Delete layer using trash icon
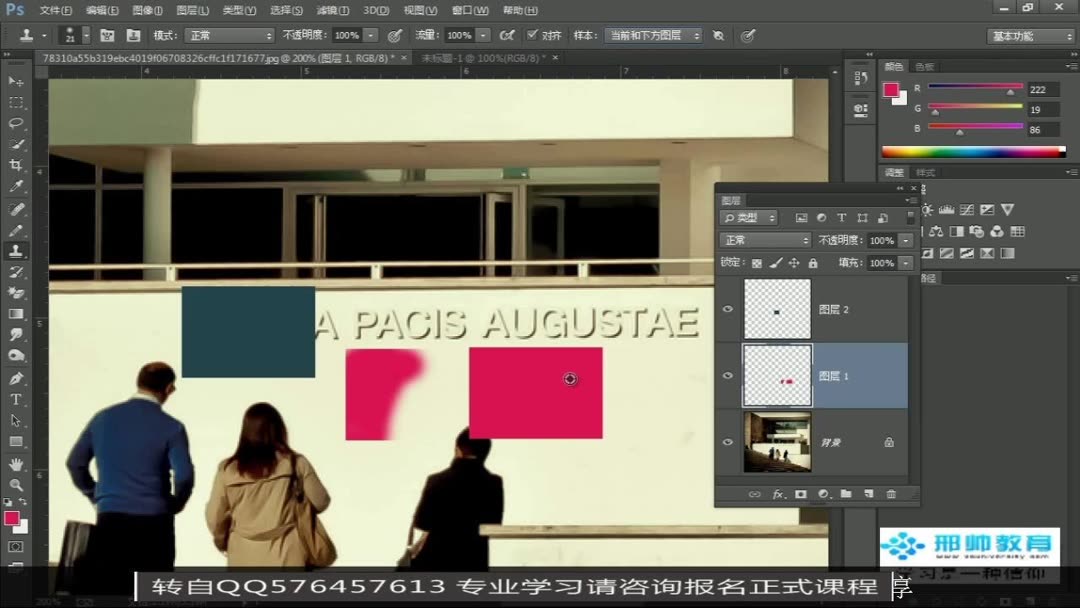 [x=891, y=494]
